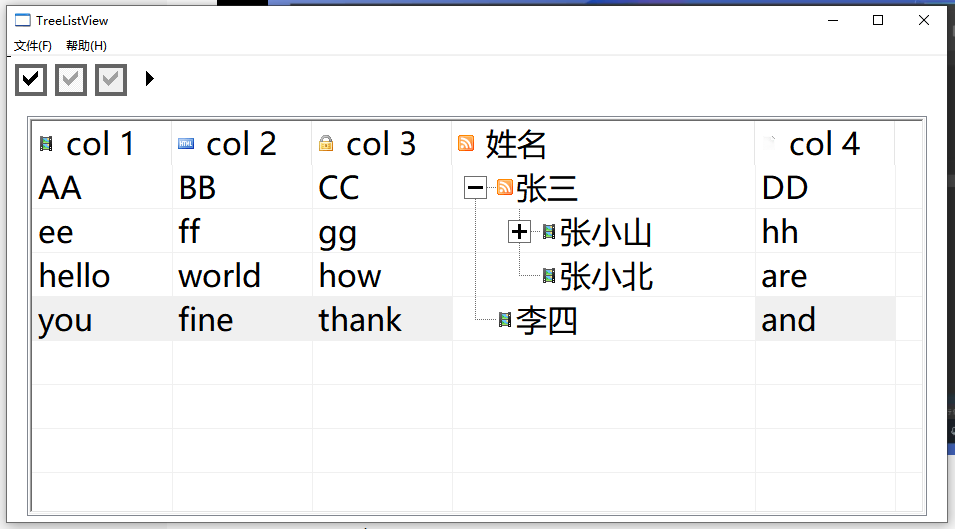The width and height of the screenshot is (955, 529).
Task: Expand the 张小山 tree node
Action: (x=519, y=231)
